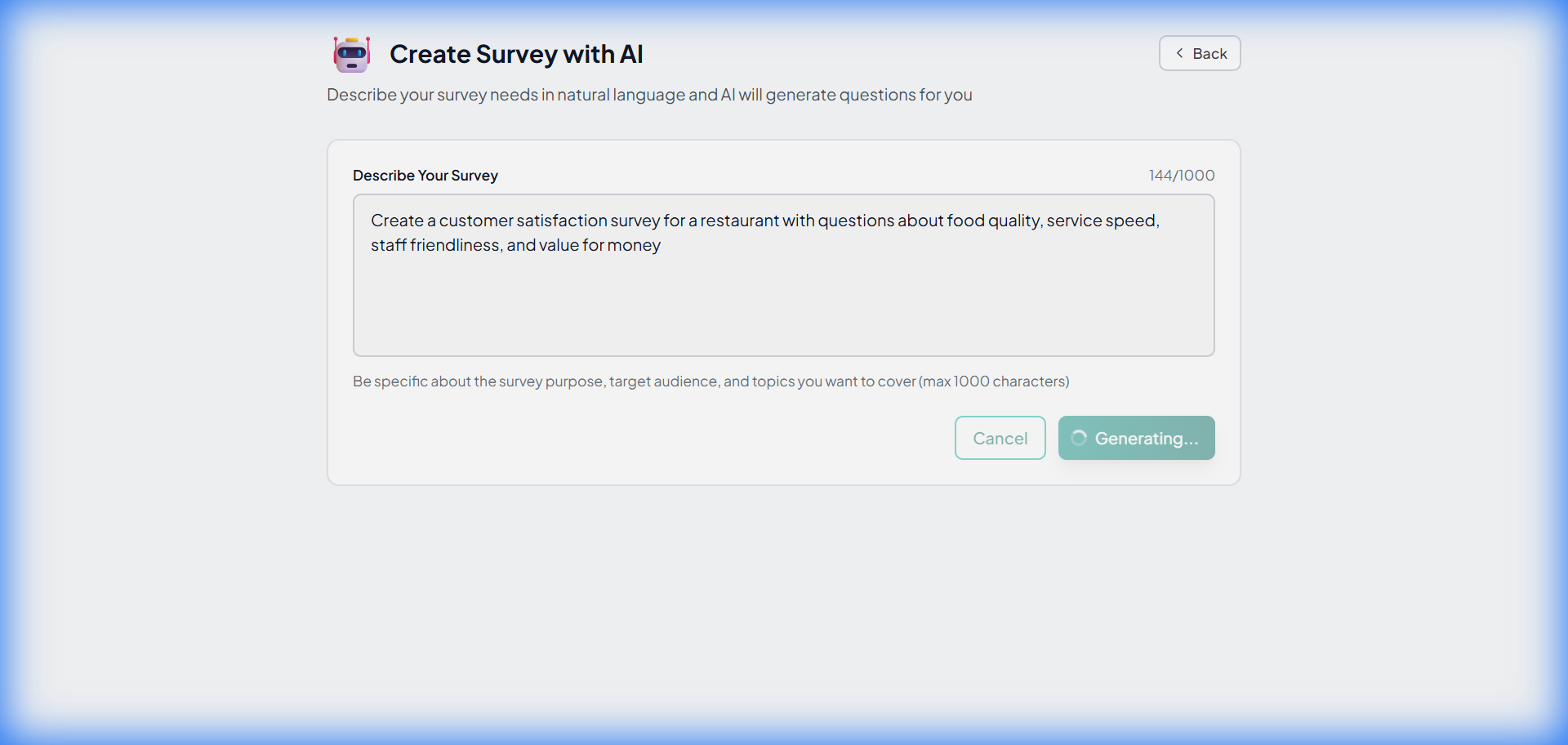Click the robot icon beside the heading
Screen dimensions: 1568x745
click(351, 54)
